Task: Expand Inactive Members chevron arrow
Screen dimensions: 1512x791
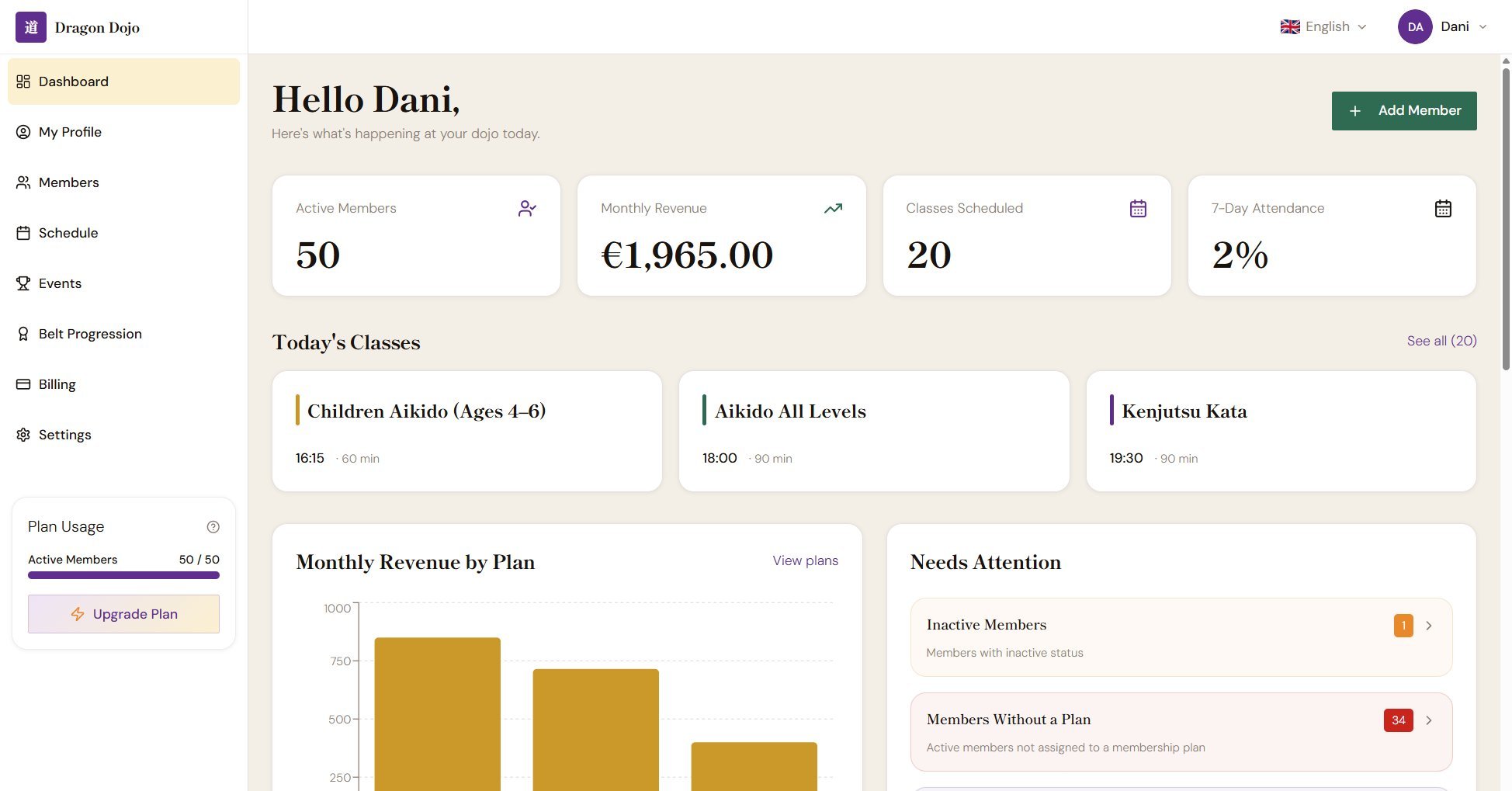Action: (x=1428, y=626)
